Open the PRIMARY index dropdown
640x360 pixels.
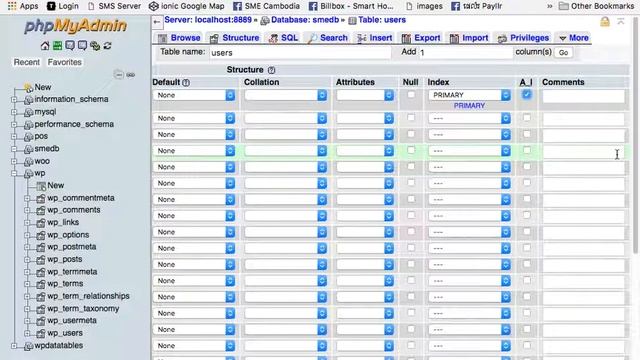point(469,95)
